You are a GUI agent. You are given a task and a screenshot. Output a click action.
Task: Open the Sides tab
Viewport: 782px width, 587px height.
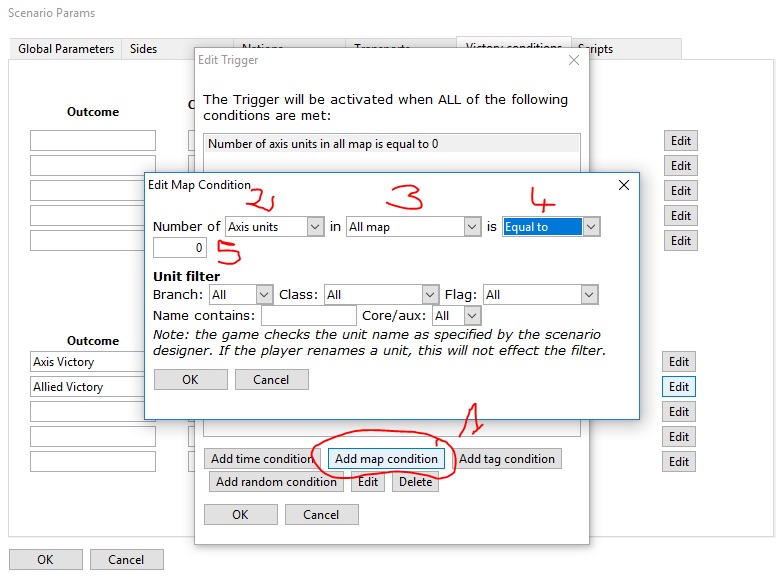[144, 49]
